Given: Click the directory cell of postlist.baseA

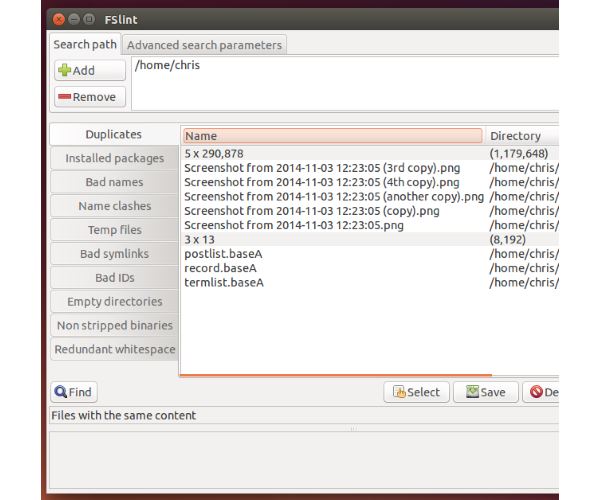Looking at the screenshot, I should point(523,254).
